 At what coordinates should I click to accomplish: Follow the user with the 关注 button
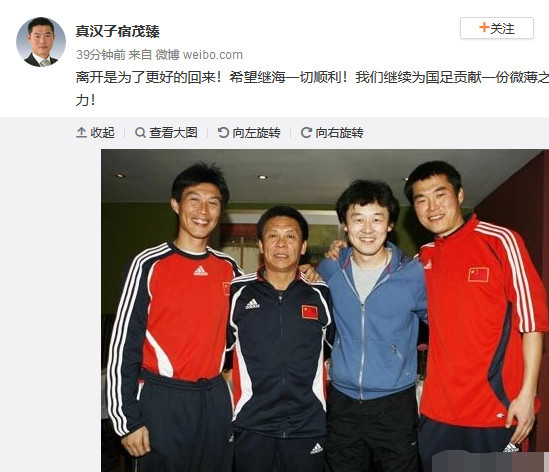click(x=497, y=28)
